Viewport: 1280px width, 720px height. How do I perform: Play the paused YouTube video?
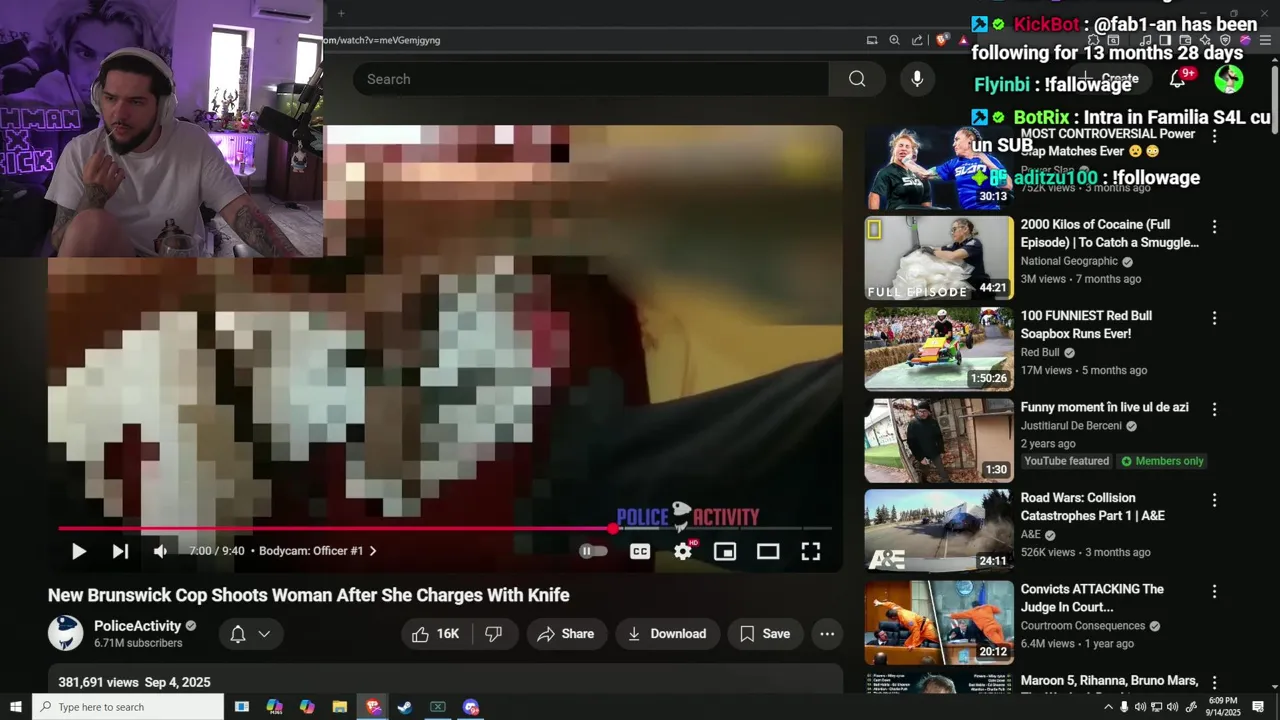coord(78,551)
